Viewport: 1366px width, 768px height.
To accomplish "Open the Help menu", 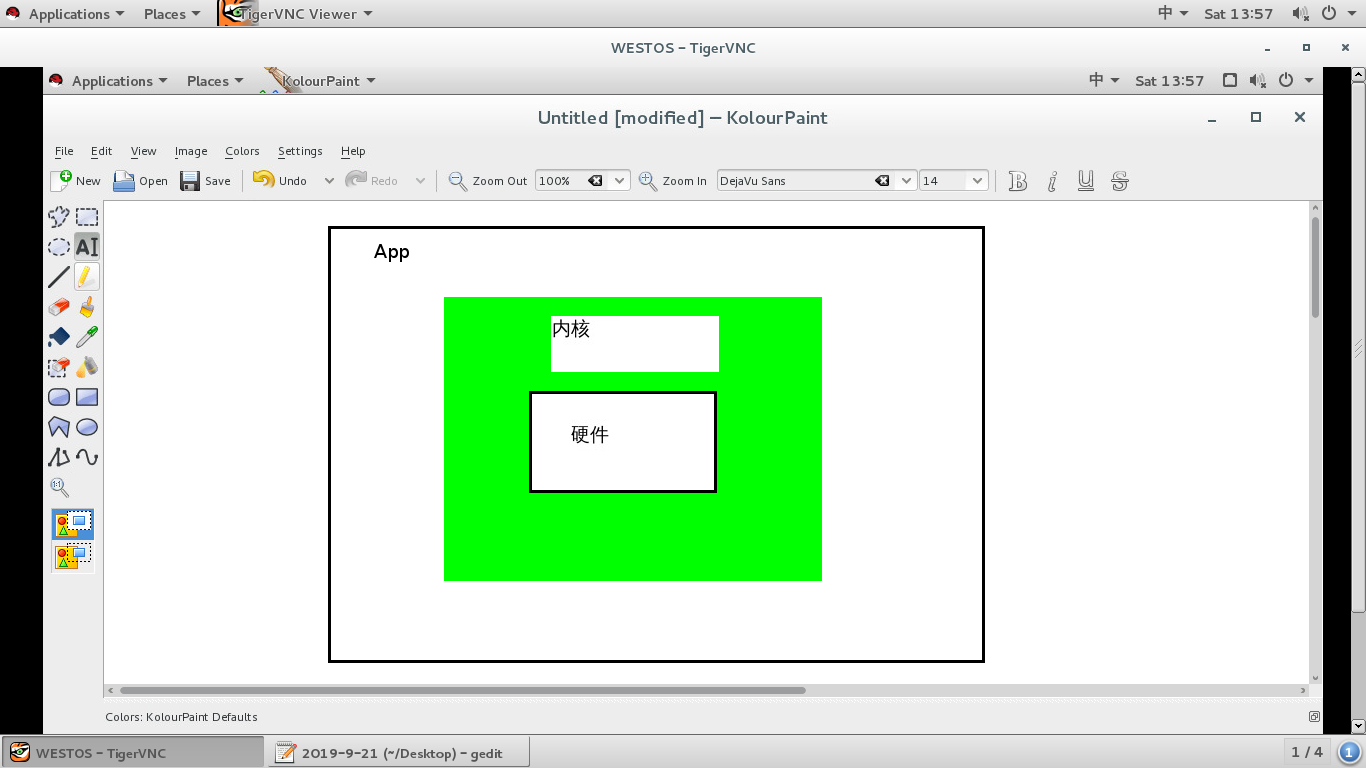I will [353, 151].
